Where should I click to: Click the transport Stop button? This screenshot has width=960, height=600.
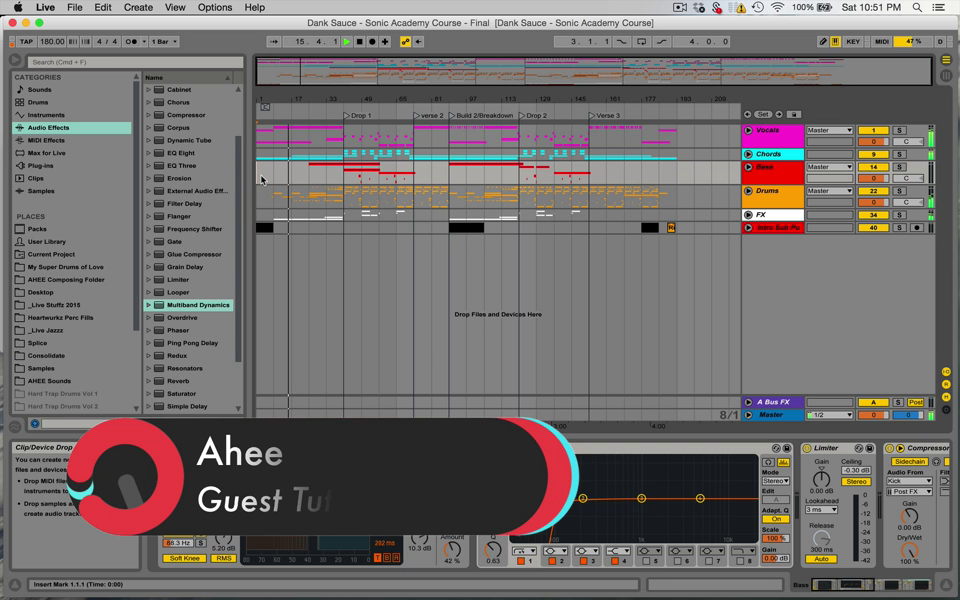point(359,42)
